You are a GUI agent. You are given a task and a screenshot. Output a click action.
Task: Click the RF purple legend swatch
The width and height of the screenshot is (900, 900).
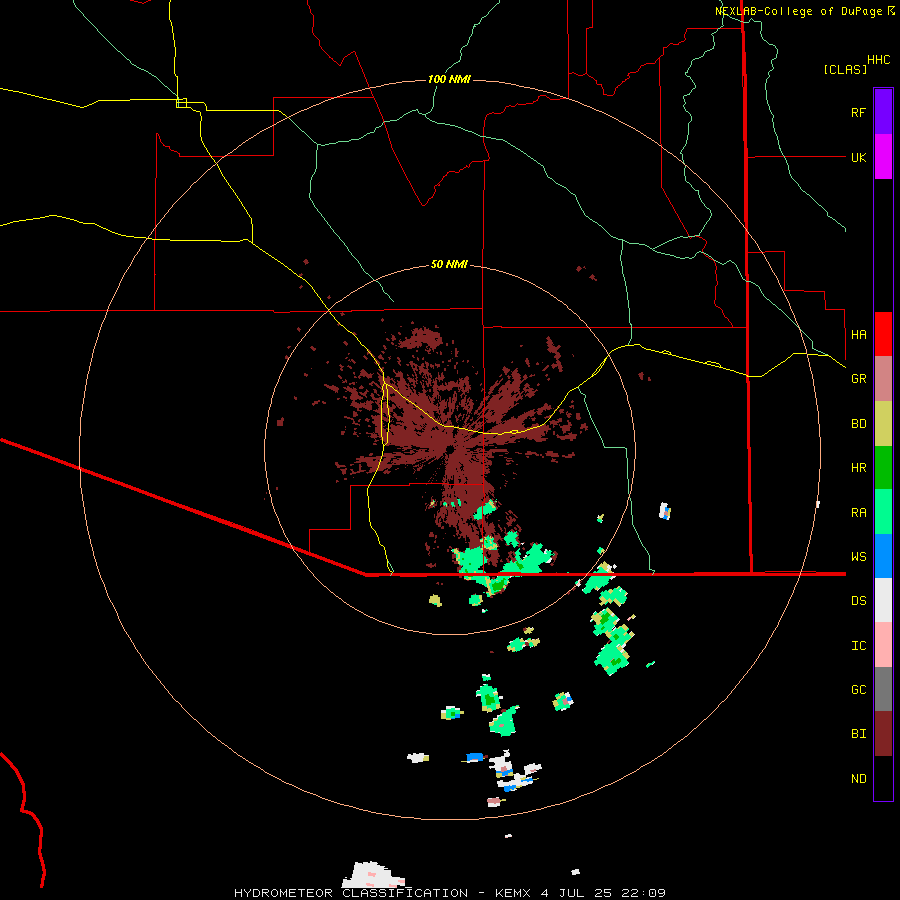coord(883,111)
